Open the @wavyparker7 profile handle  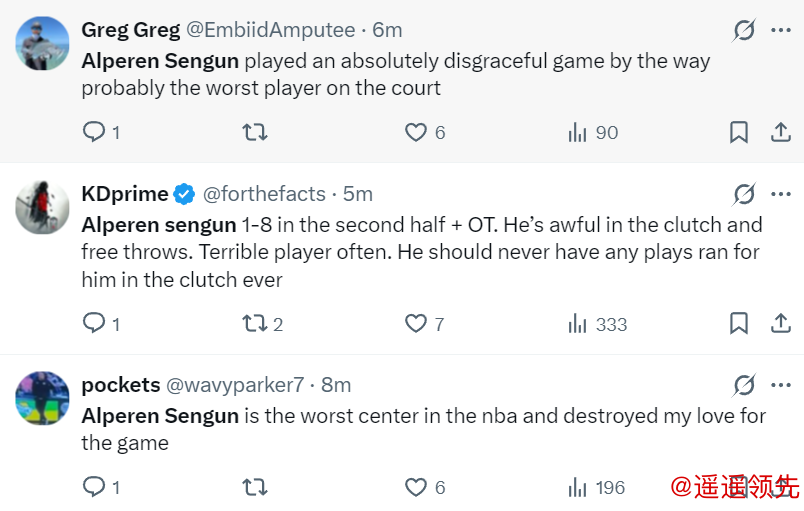point(234,385)
